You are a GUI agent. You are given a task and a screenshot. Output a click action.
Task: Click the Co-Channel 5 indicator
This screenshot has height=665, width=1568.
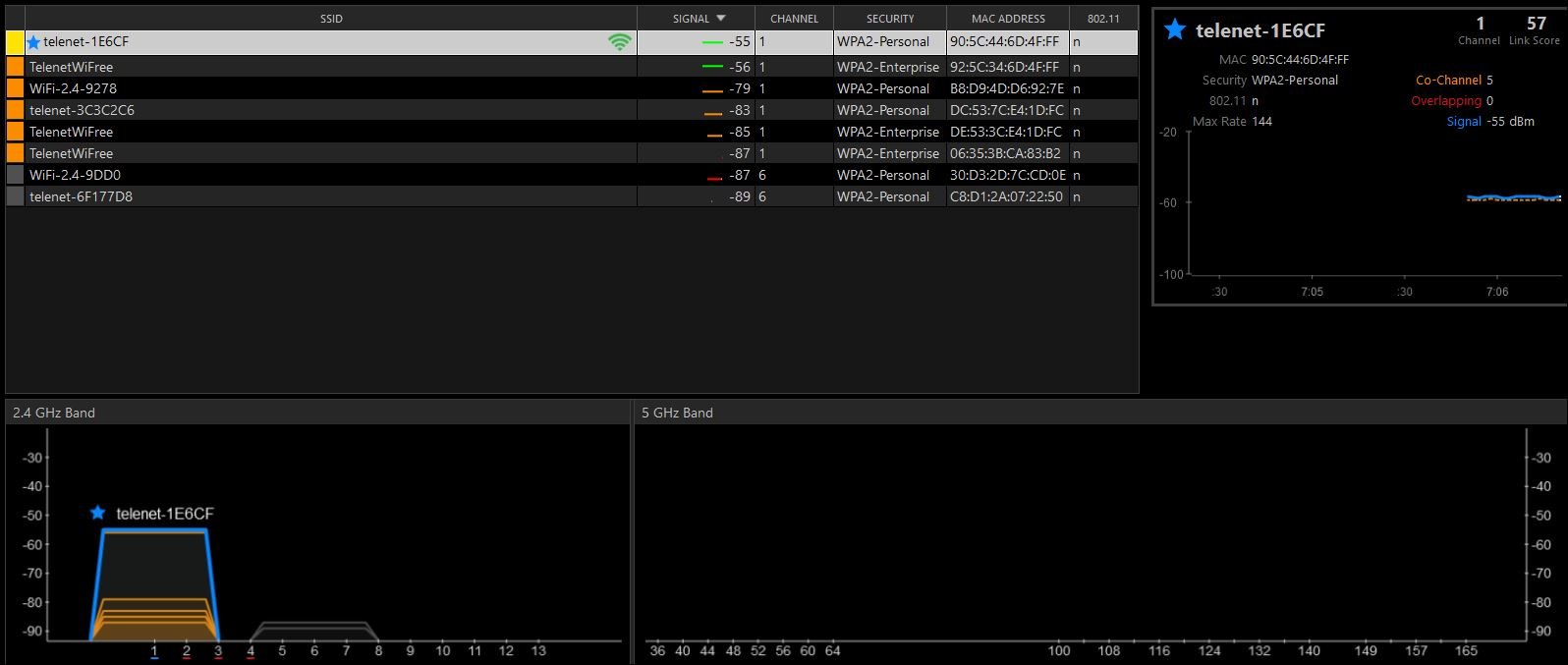point(1454,81)
